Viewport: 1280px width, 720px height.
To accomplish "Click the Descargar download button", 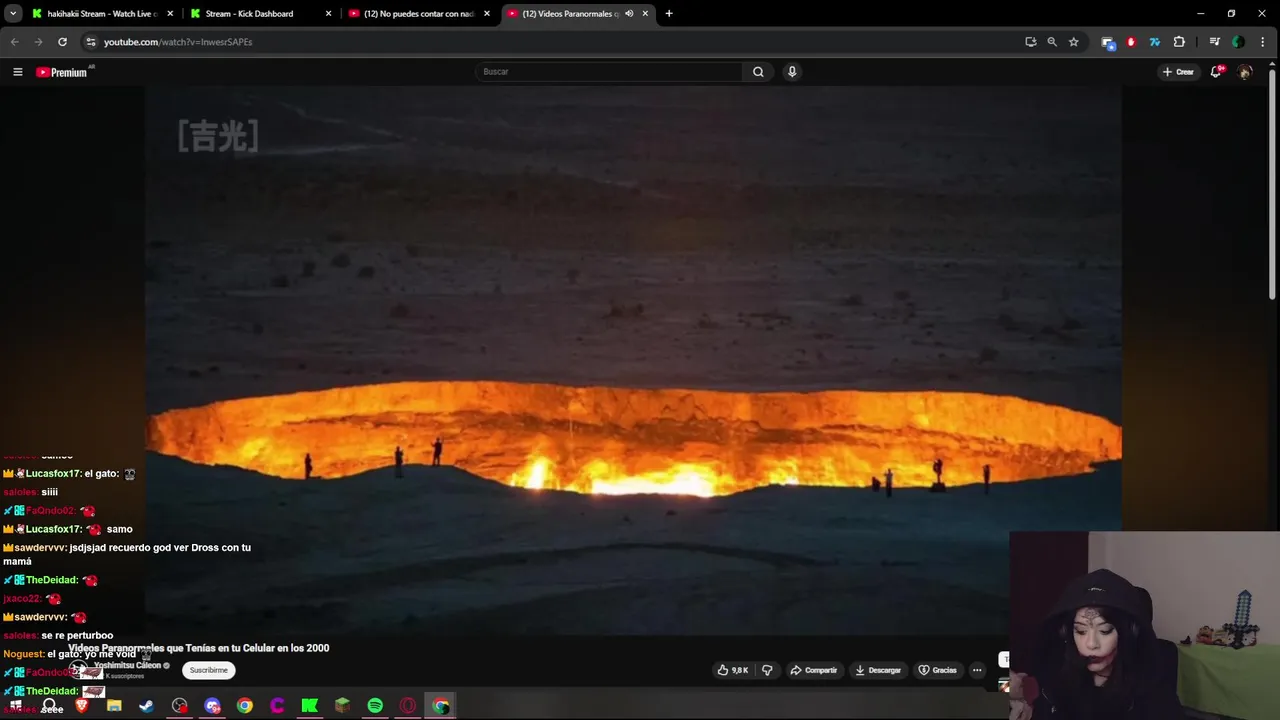I will click(x=878, y=670).
